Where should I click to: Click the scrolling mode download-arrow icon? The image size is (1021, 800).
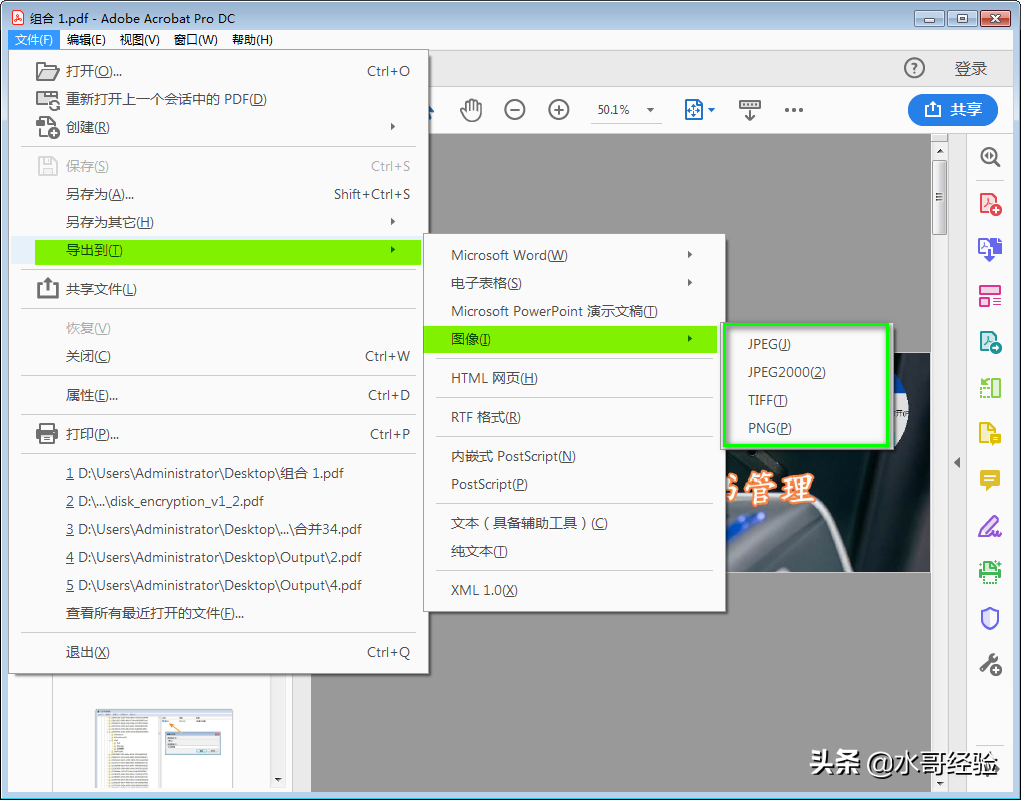(x=749, y=109)
